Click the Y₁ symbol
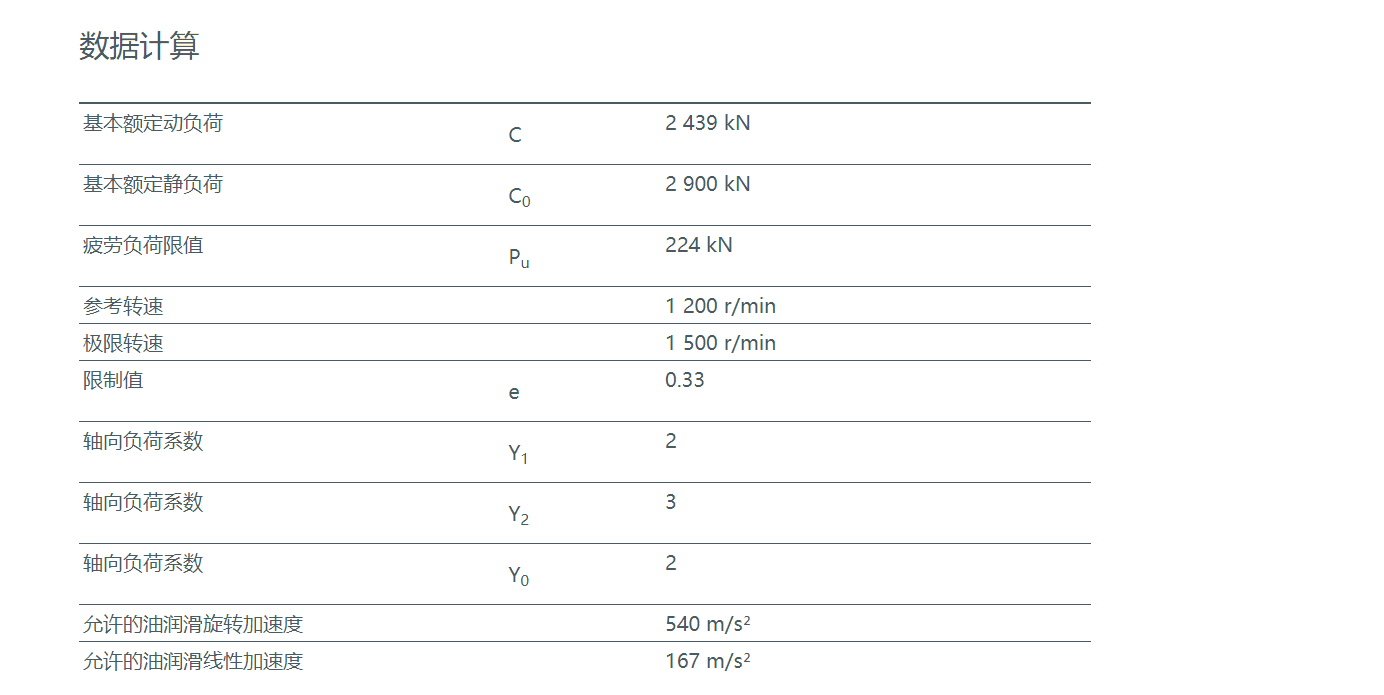The width and height of the screenshot is (1384, 695). tap(518, 454)
